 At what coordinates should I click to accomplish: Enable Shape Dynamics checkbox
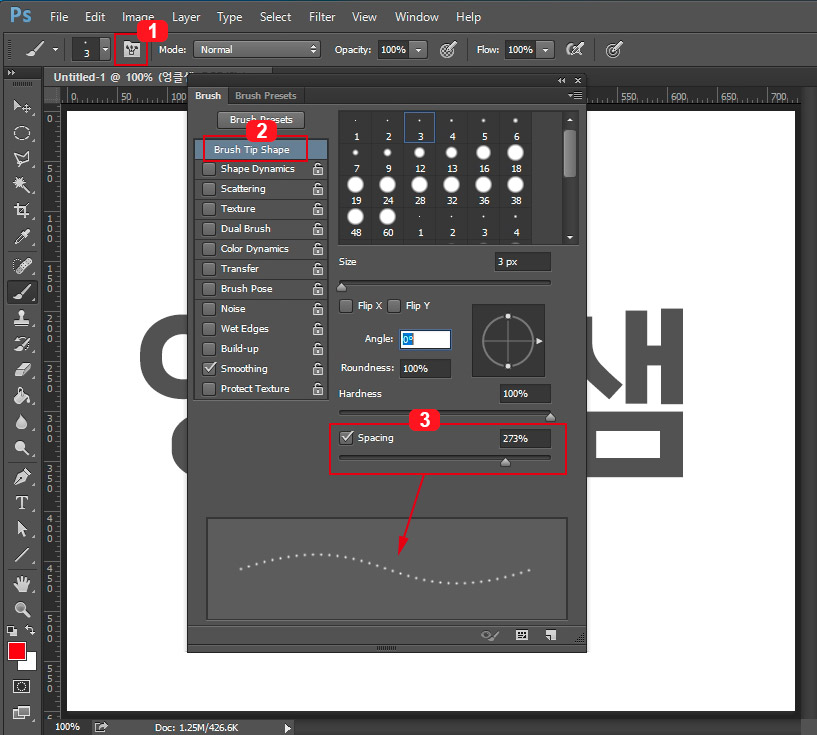209,169
